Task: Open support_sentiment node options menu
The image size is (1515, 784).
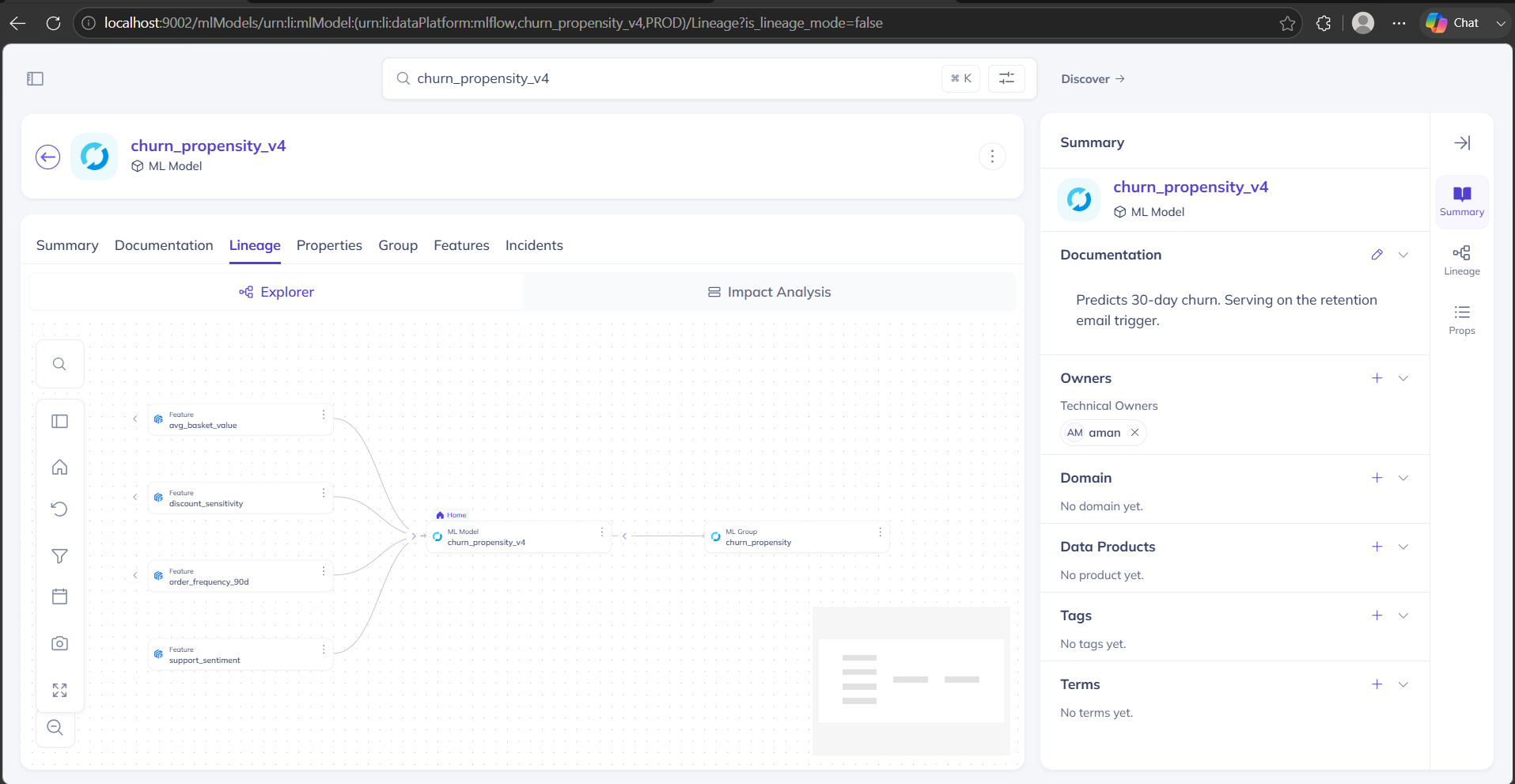Action: [x=324, y=650]
